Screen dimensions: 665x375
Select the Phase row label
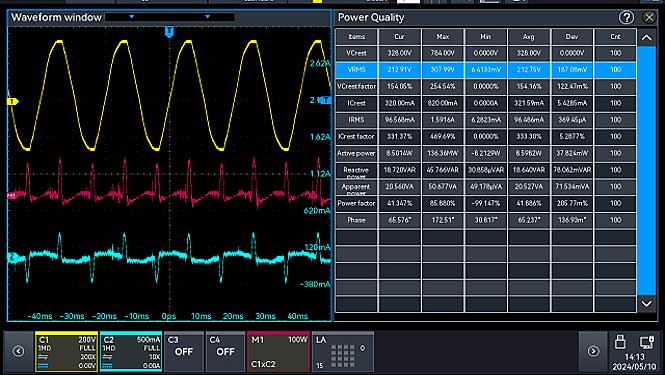[356, 220]
